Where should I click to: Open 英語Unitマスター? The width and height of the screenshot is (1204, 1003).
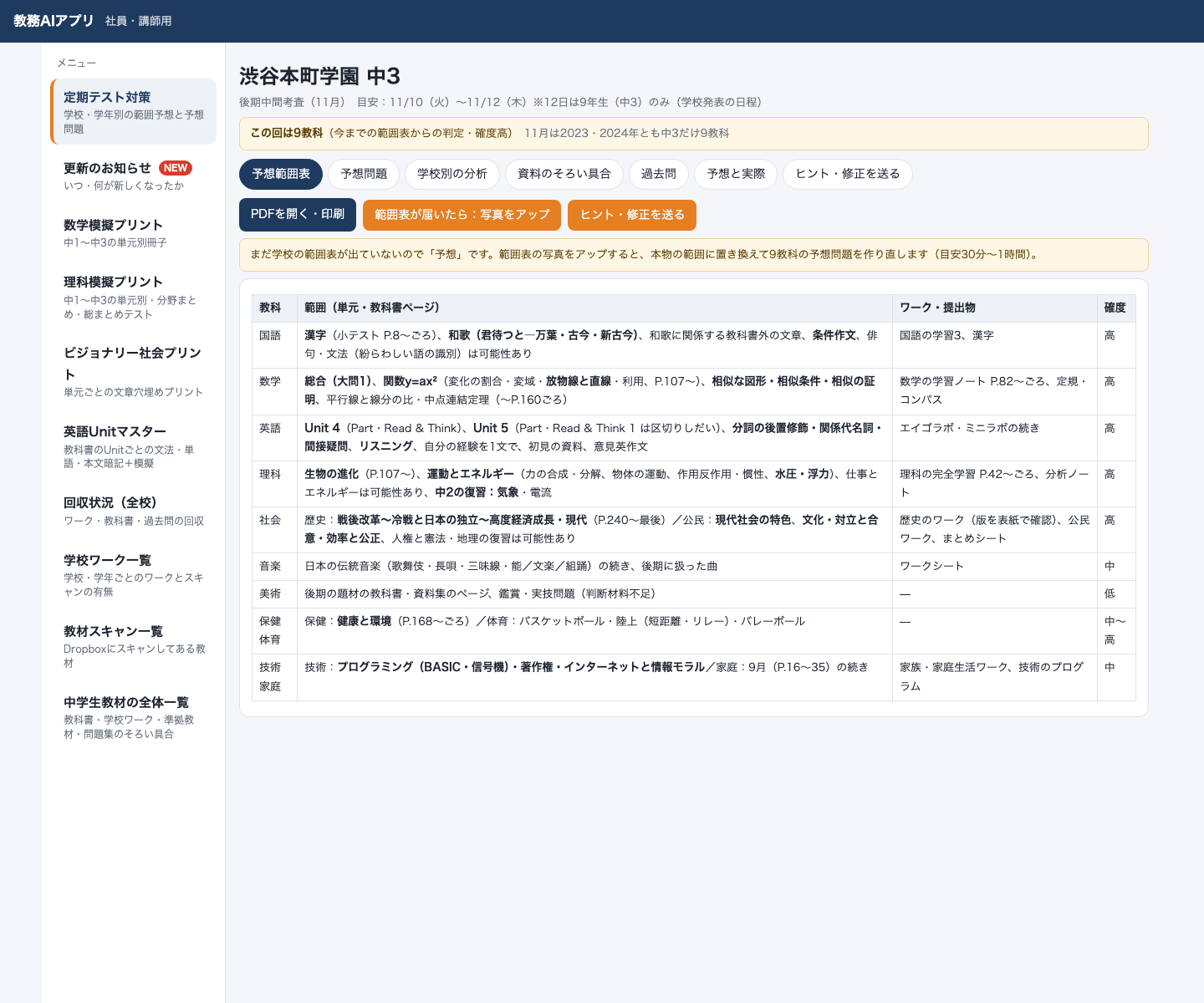134,446
